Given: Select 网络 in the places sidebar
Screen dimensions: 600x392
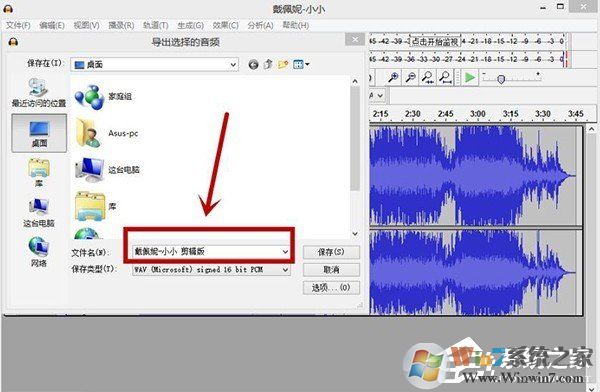Looking at the screenshot, I should (39, 252).
